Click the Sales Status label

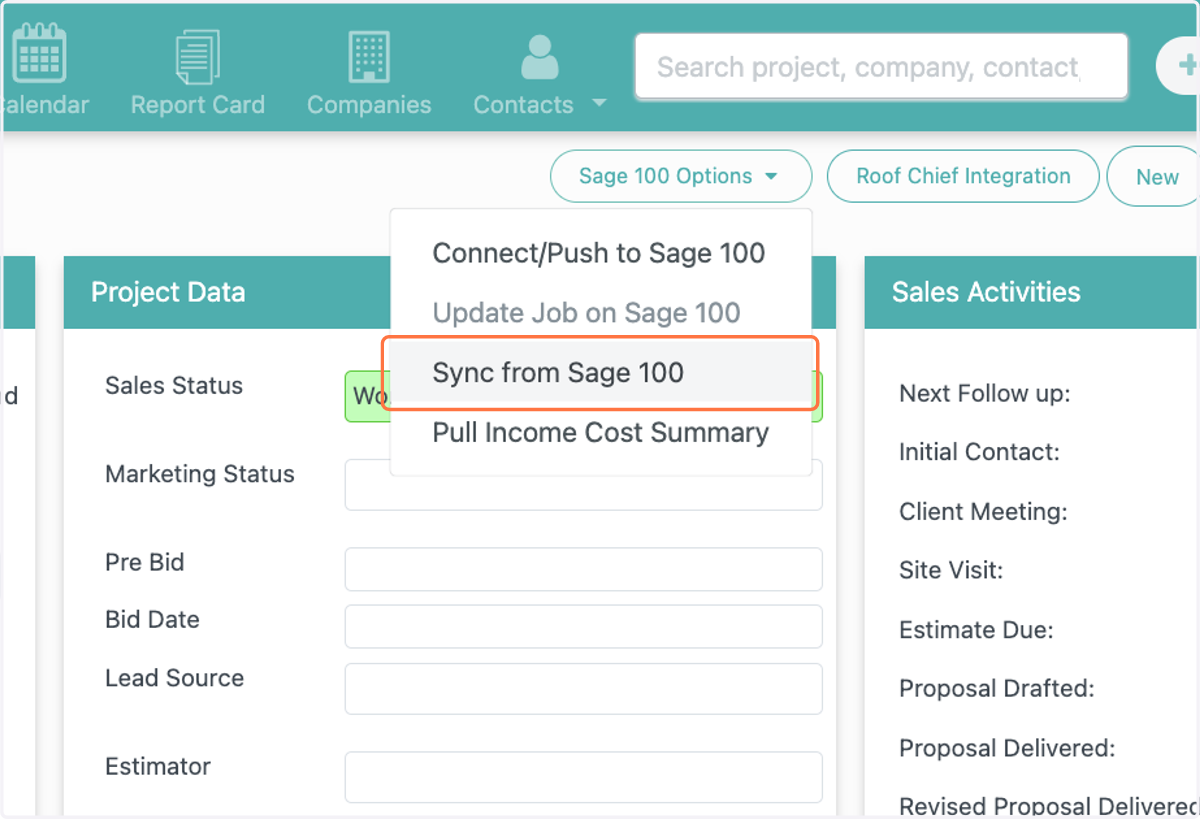click(x=174, y=386)
